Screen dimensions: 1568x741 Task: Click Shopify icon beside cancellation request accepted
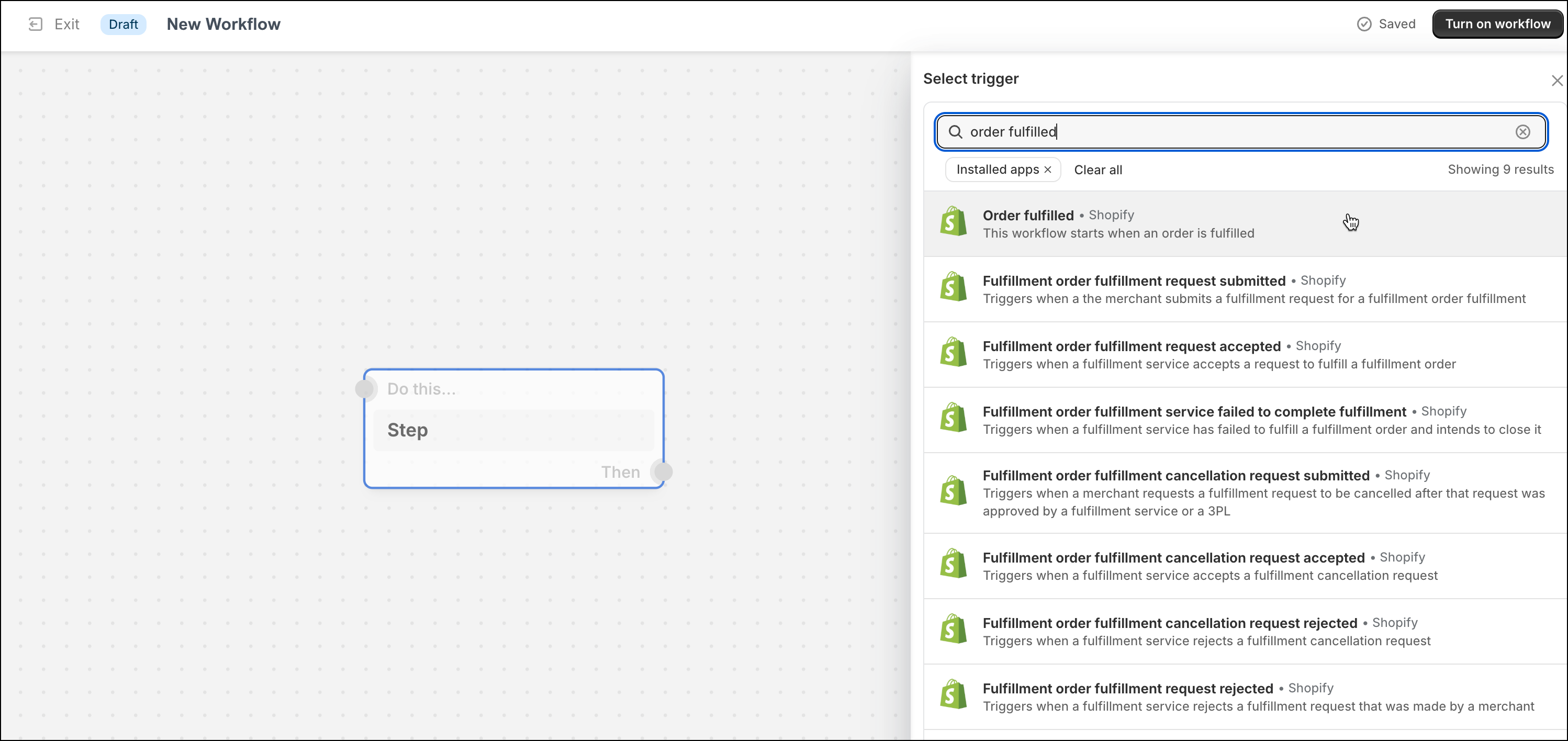(953, 564)
